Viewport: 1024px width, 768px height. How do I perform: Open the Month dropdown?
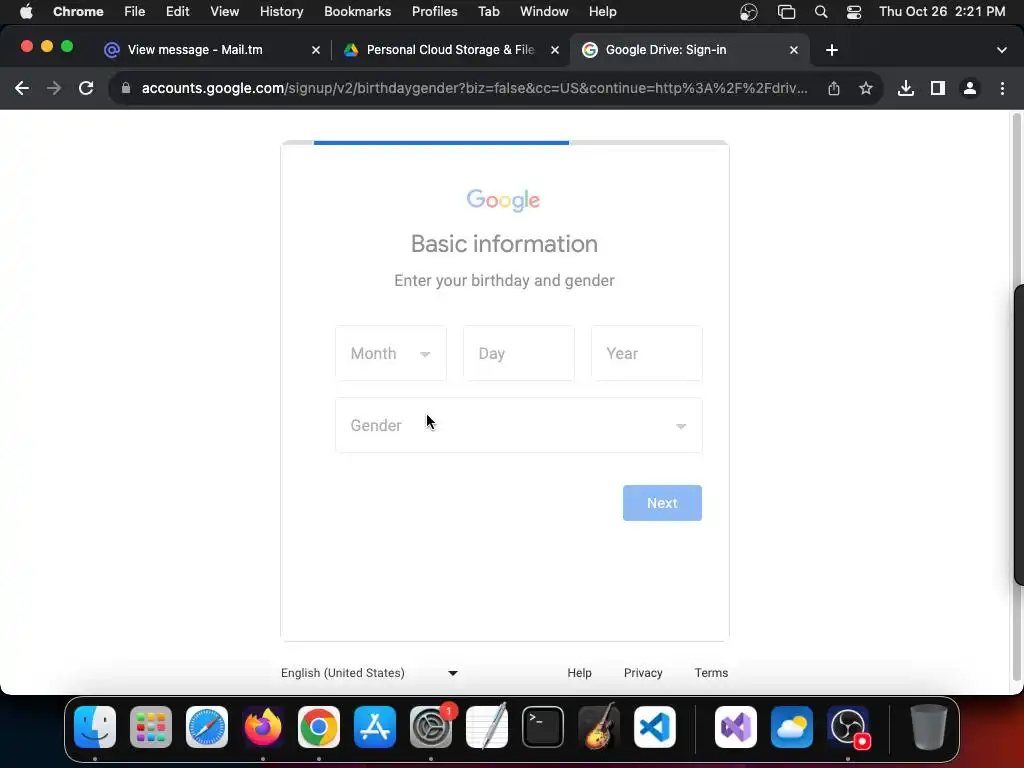tap(391, 353)
